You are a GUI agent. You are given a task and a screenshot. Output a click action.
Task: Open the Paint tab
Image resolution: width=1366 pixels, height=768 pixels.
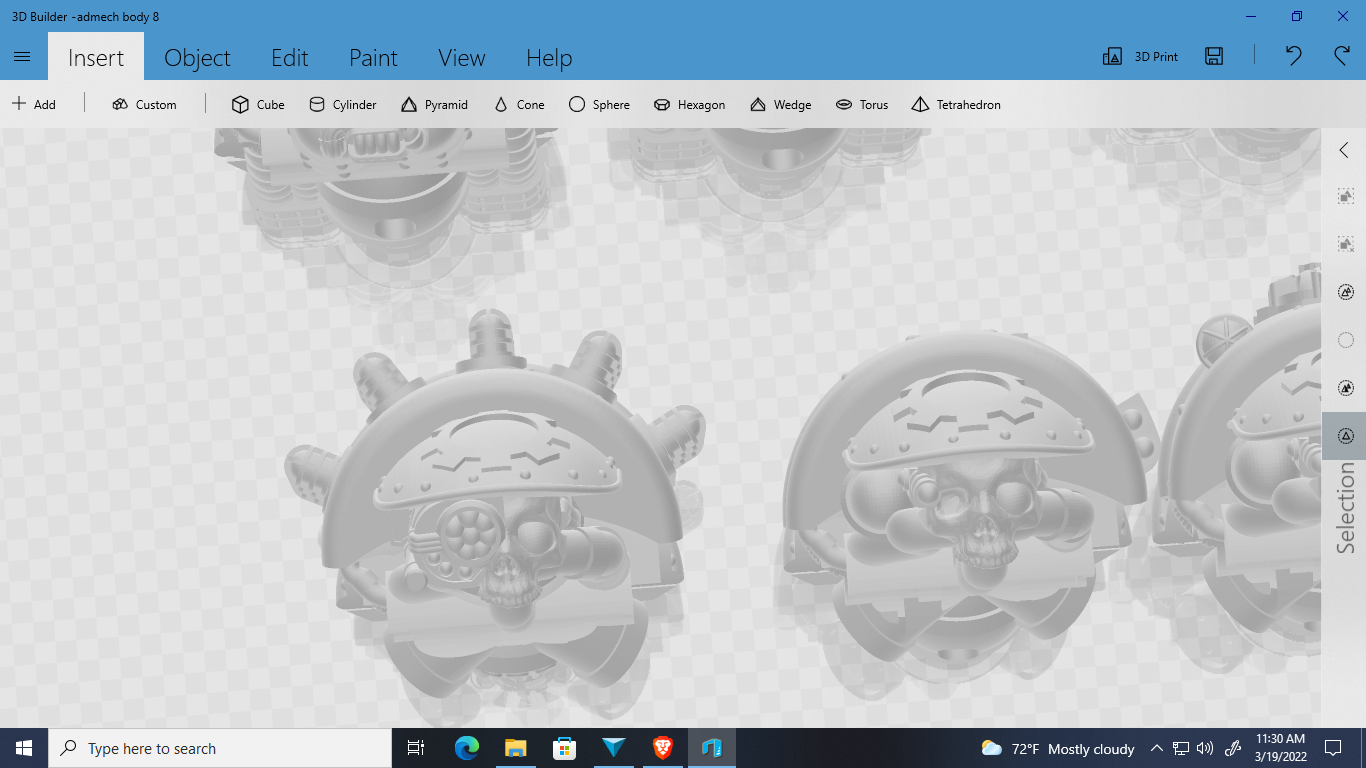[373, 58]
